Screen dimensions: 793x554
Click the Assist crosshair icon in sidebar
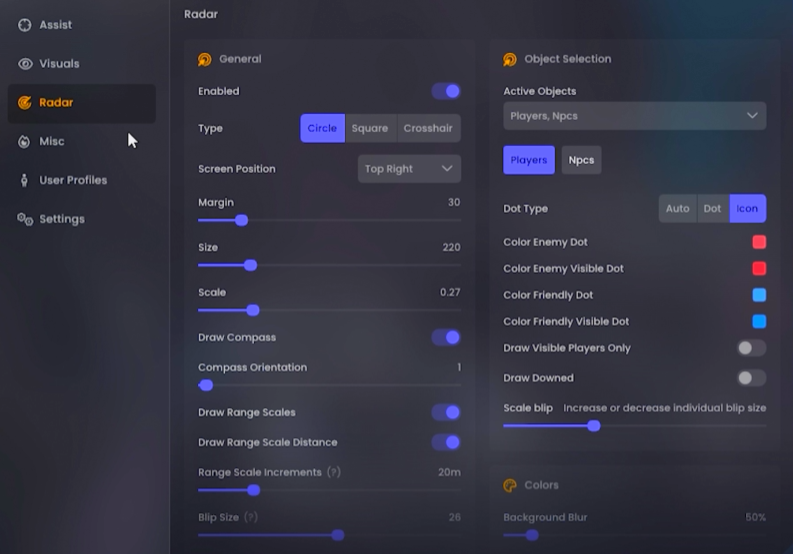click(24, 25)
